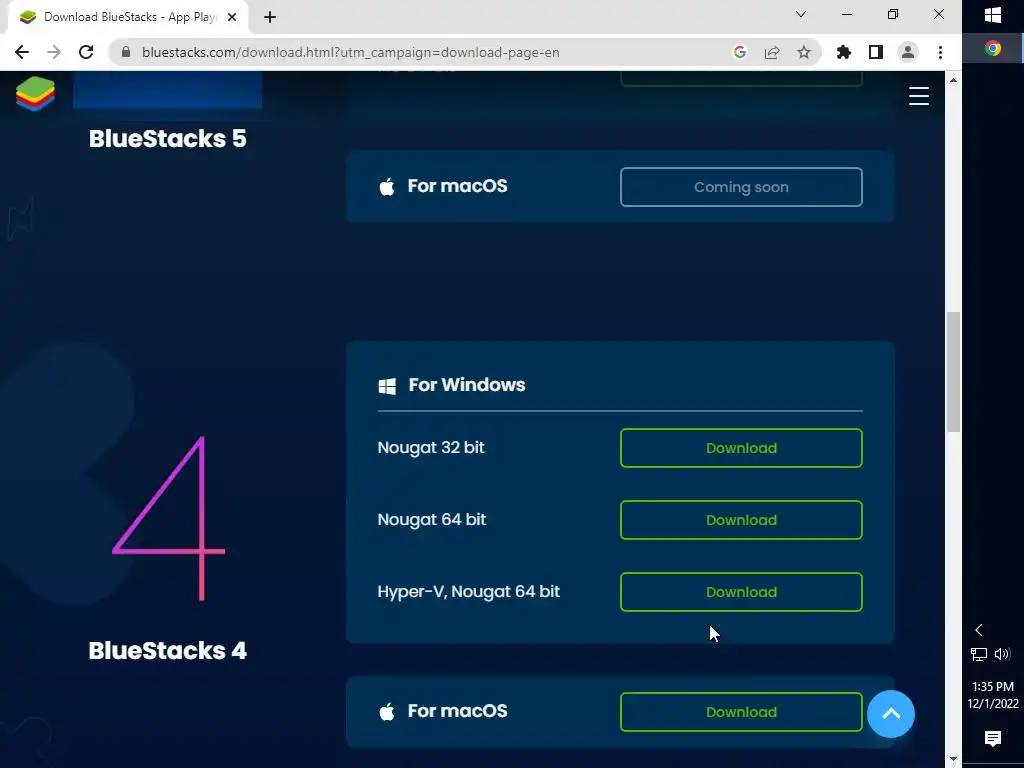
Task: Reload the BlueStacks download page
Action: [86, 52]
